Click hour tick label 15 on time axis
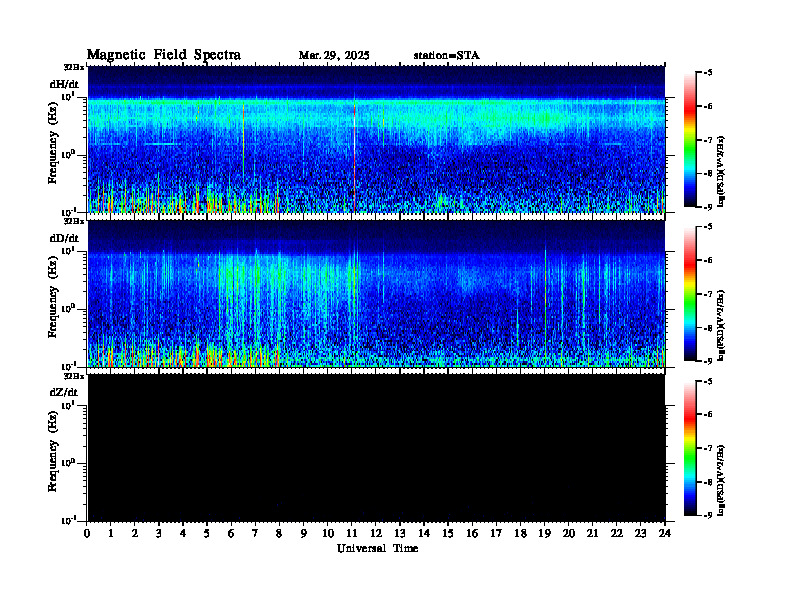This screenshot has height=612, width=792. (x=449, y=534)
